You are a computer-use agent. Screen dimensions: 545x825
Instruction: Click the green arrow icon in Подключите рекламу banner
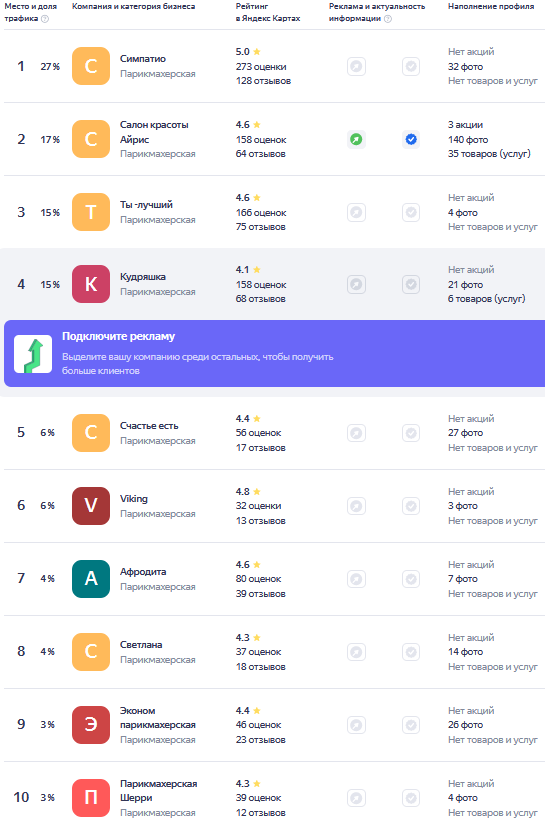tap(33, 354)
